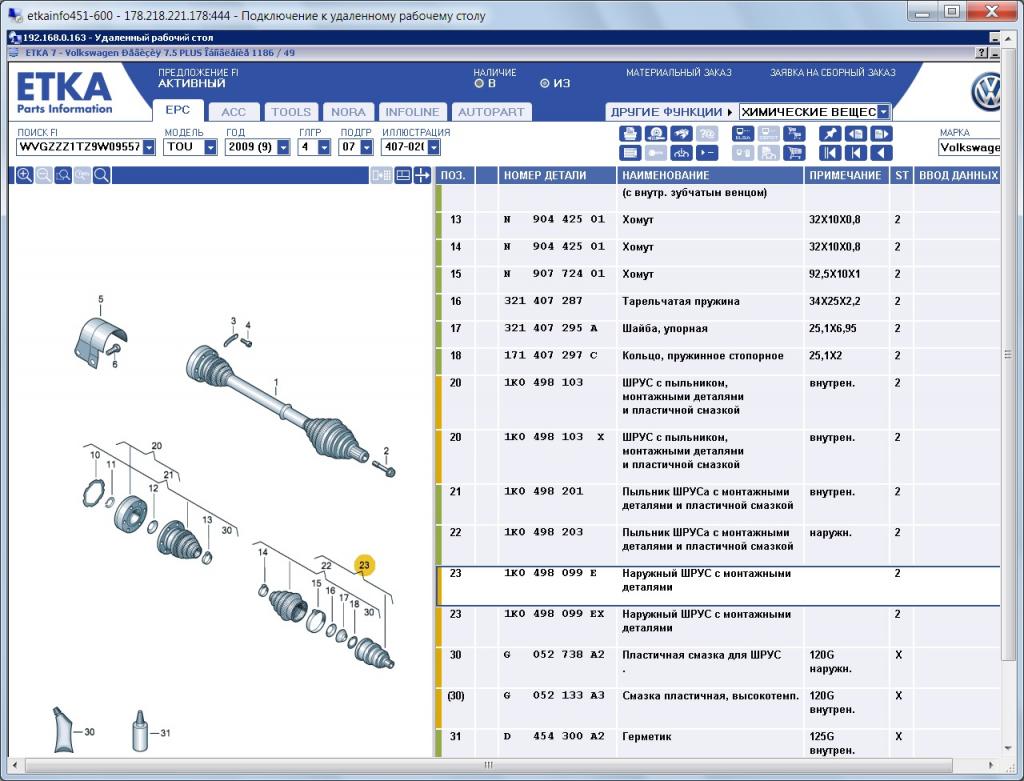Image resolution: width=1024 pixels, height=781 pixels.
Task: Switch to the EPC tab
Action: [178, 110]
